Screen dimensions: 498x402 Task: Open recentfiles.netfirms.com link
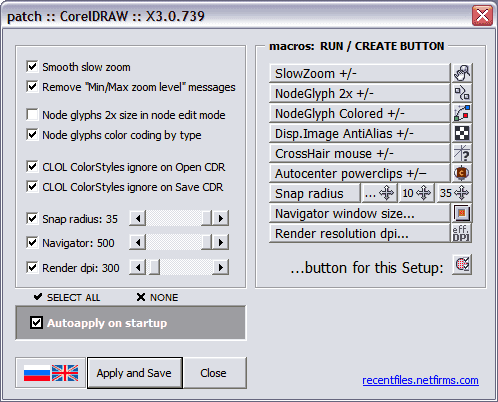(420, 380)
